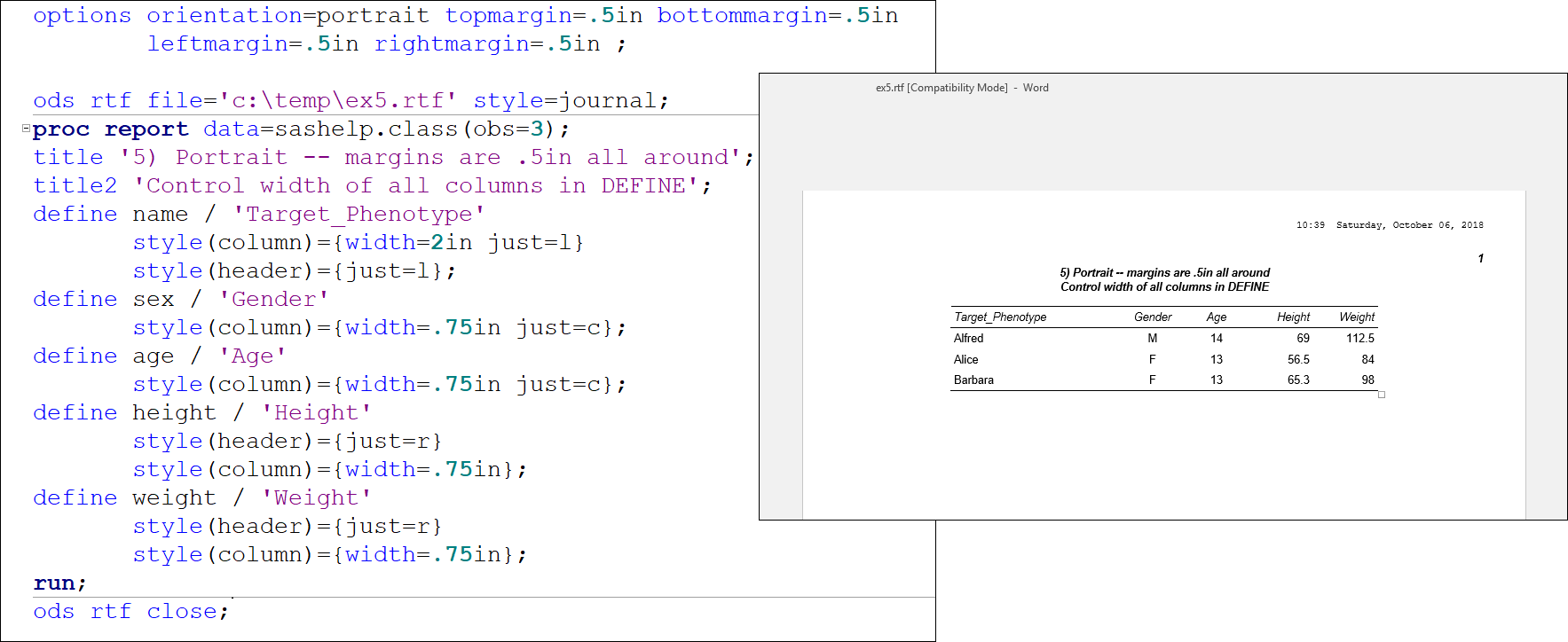The height and width of the screenshot is (642, 1568).
Task: Click the age '13' in Barbara's row
Action: 1217,380
